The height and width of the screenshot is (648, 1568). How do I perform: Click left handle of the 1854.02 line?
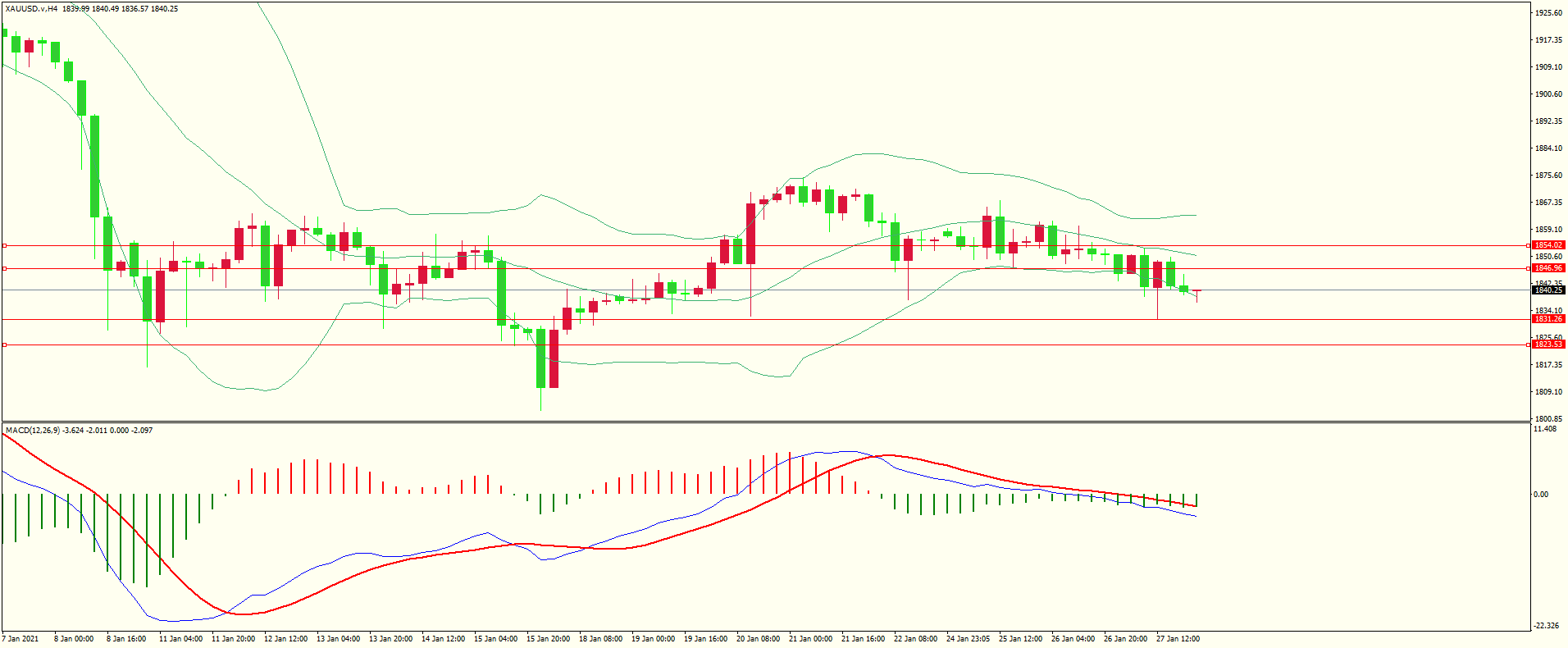pyautogui.click(x=4, y=245)
